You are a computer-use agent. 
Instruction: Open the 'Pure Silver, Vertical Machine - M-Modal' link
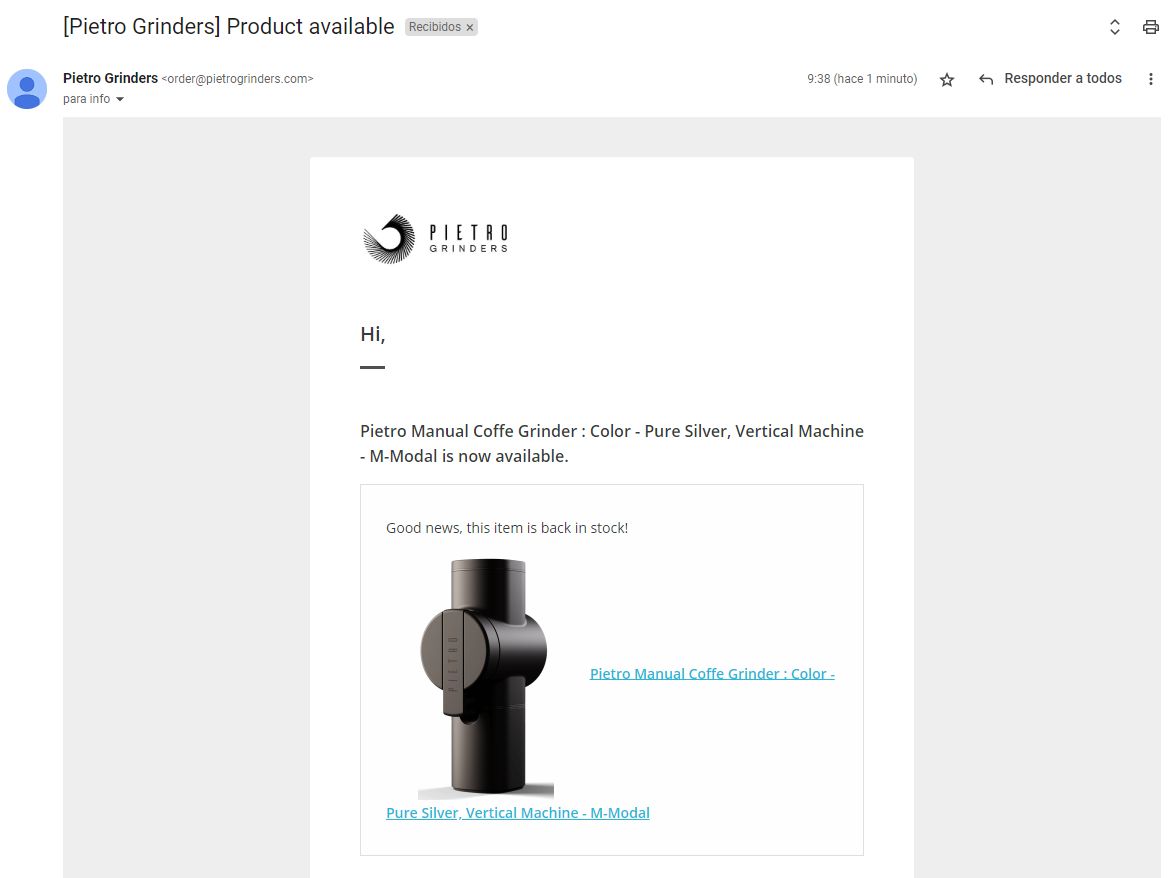point(518,813)
